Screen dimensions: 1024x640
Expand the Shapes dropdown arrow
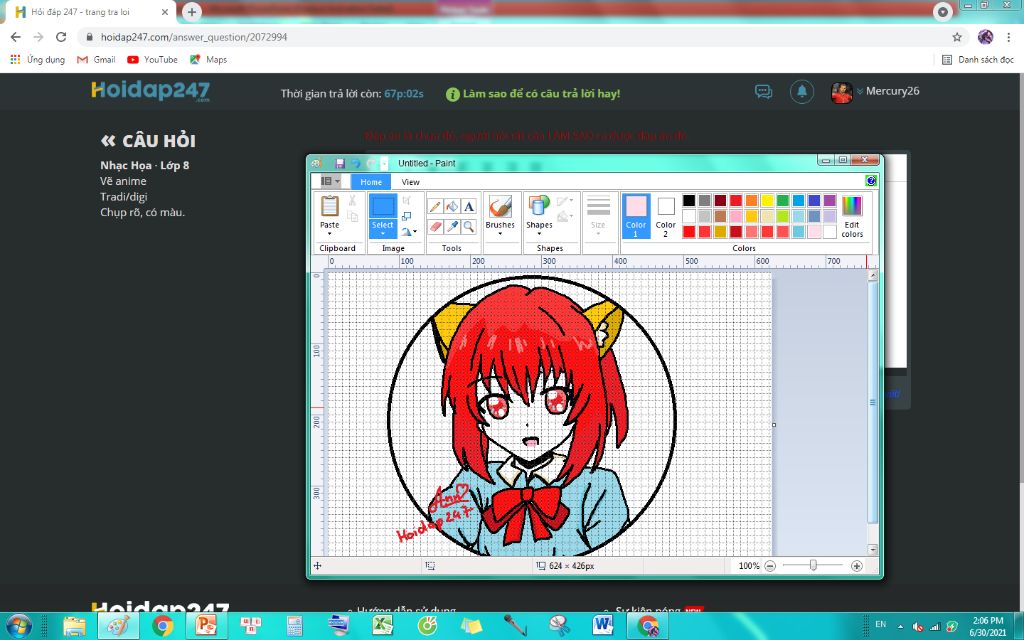(539, 233)
